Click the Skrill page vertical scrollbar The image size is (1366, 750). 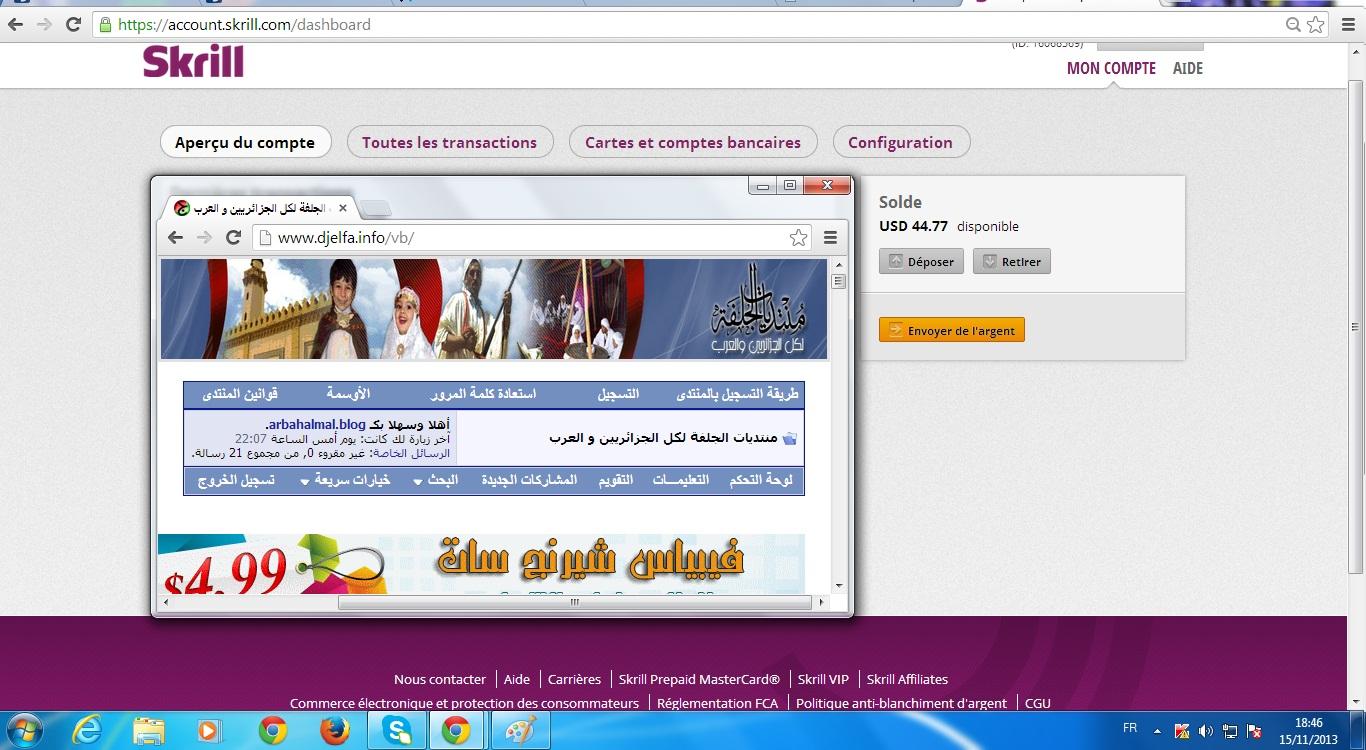[x=1355, y=326]
